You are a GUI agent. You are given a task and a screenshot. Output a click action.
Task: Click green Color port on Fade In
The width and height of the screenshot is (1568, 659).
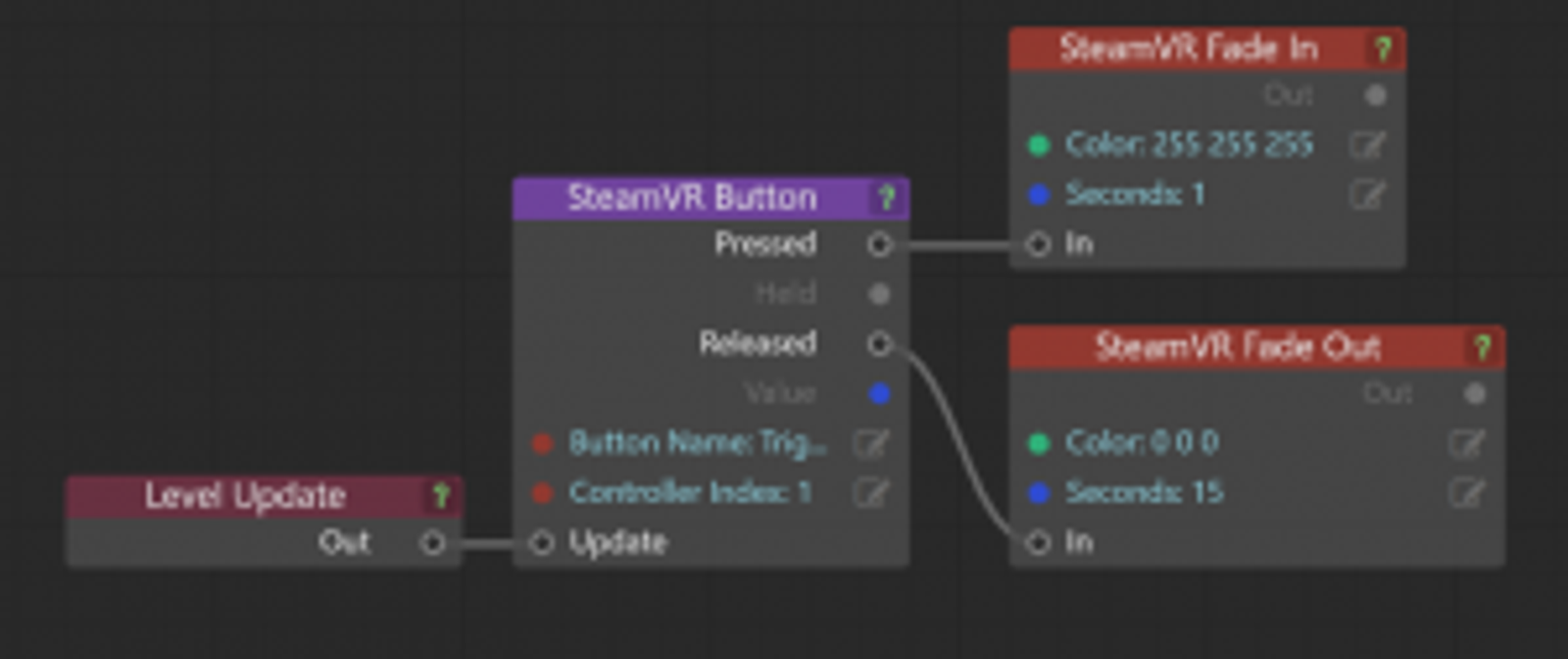(x=1038, y=145)
